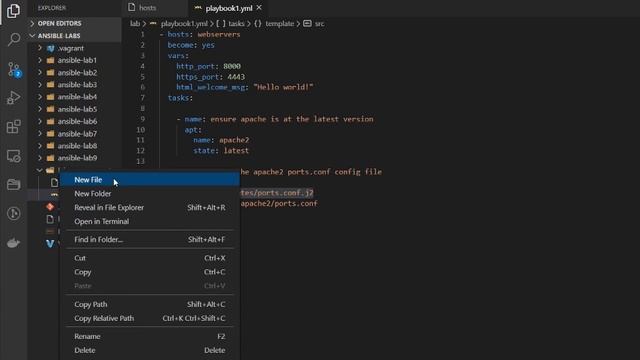Select Cut from context menu

(x=149, y=258)
